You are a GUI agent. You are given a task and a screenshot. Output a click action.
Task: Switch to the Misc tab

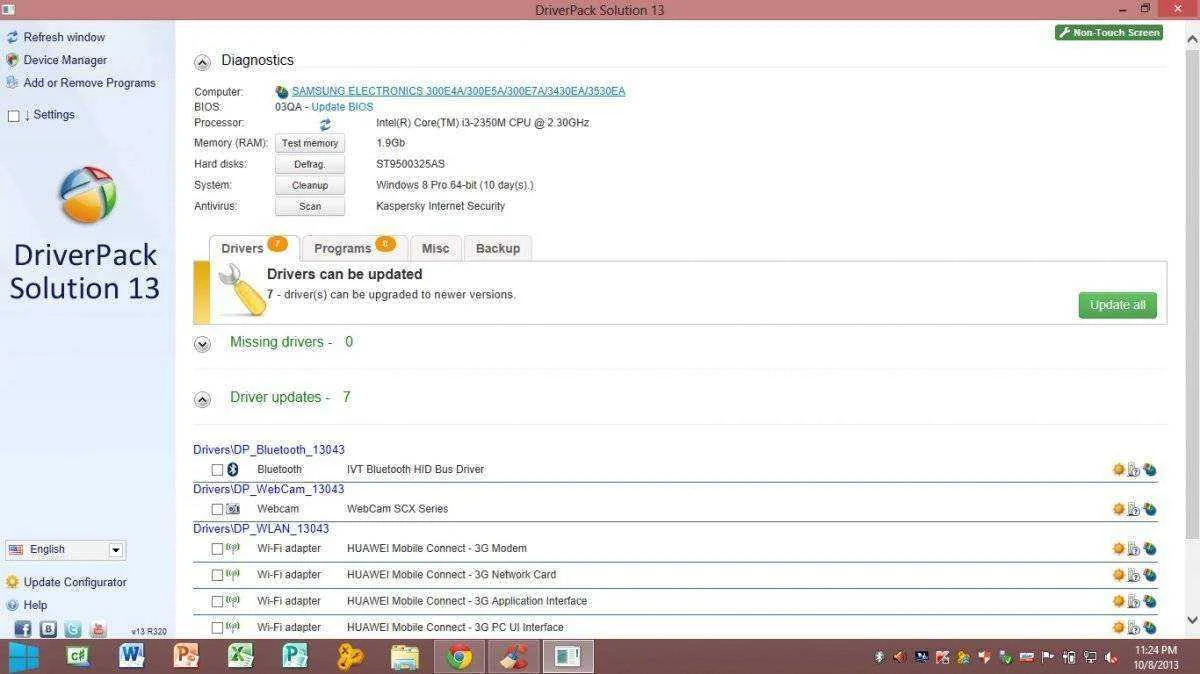[x=435, y=248]
